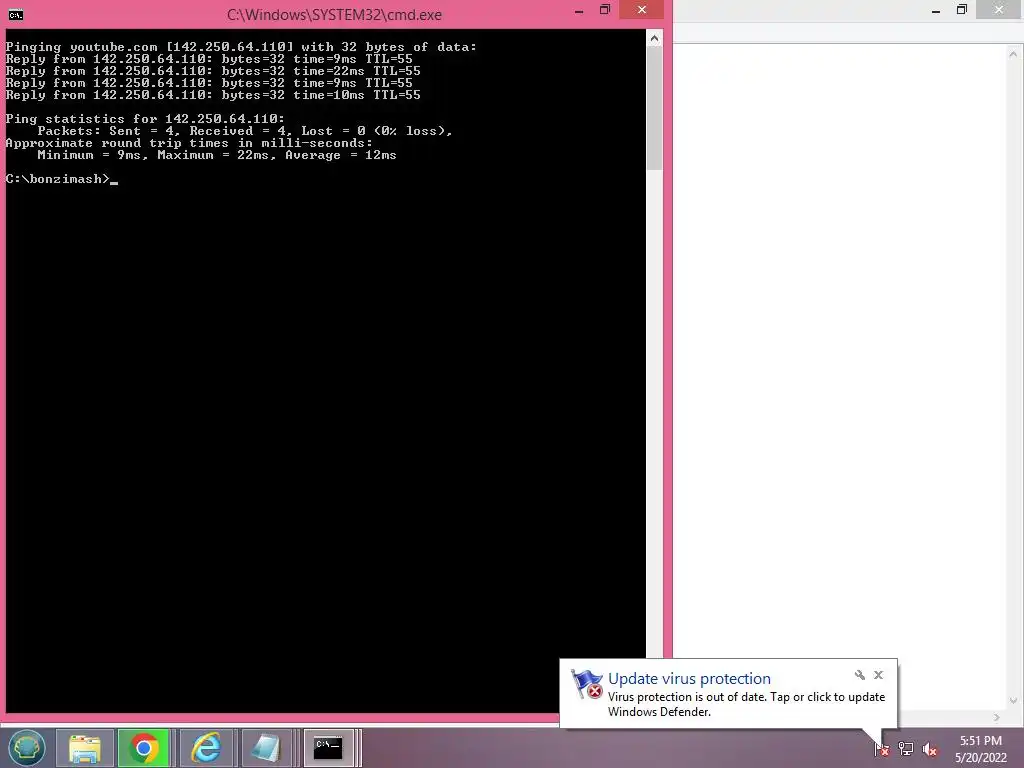Screen dimensions: 1024x768
Task: Click the 'Pinging youtube.com' output line
Action: 241,47
